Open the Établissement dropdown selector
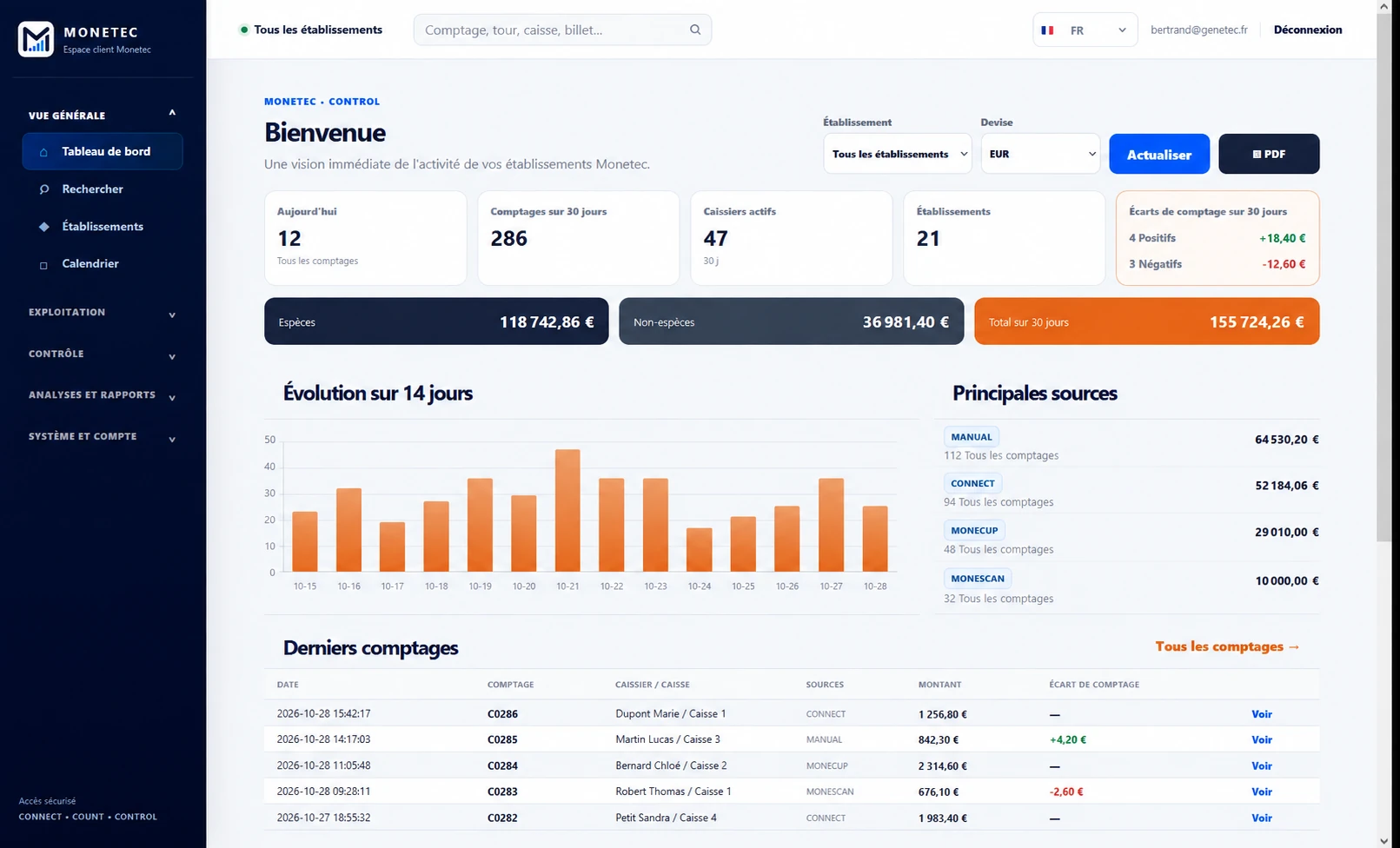 click(x=897, y=154)
